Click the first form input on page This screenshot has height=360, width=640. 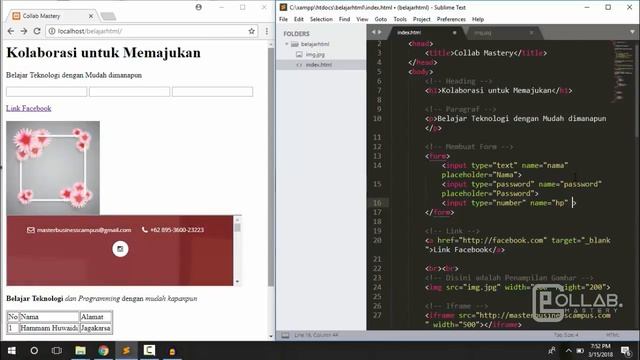point(47,92)
